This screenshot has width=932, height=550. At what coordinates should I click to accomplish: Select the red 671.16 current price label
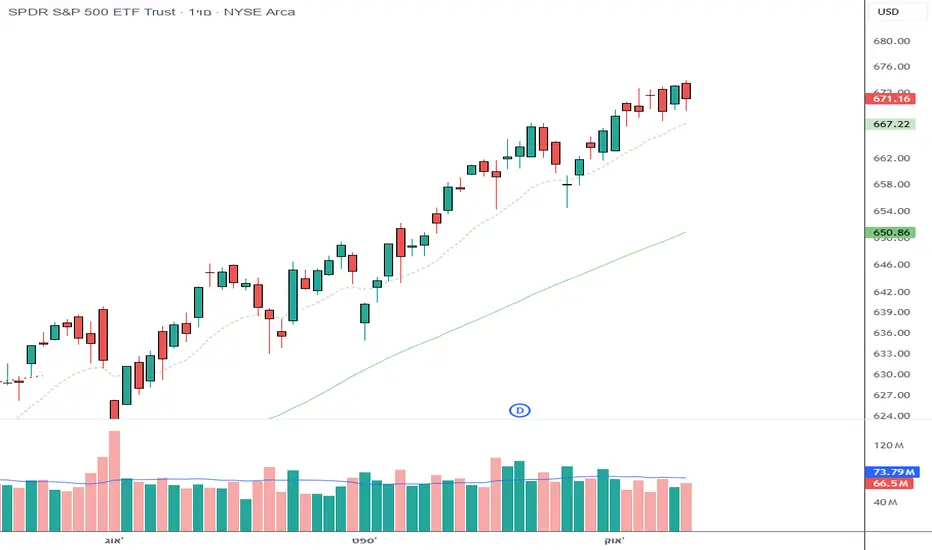891,99
